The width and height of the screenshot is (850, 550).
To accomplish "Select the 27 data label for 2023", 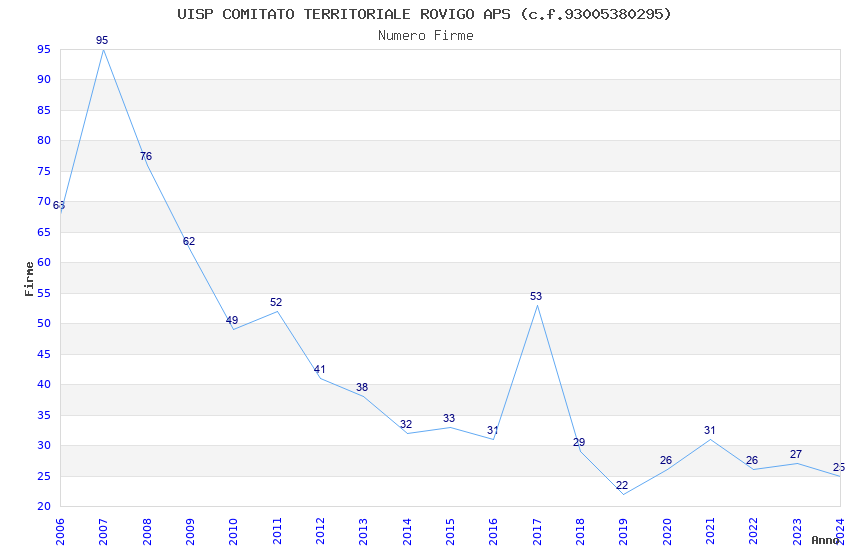I will tap(796, 454).
